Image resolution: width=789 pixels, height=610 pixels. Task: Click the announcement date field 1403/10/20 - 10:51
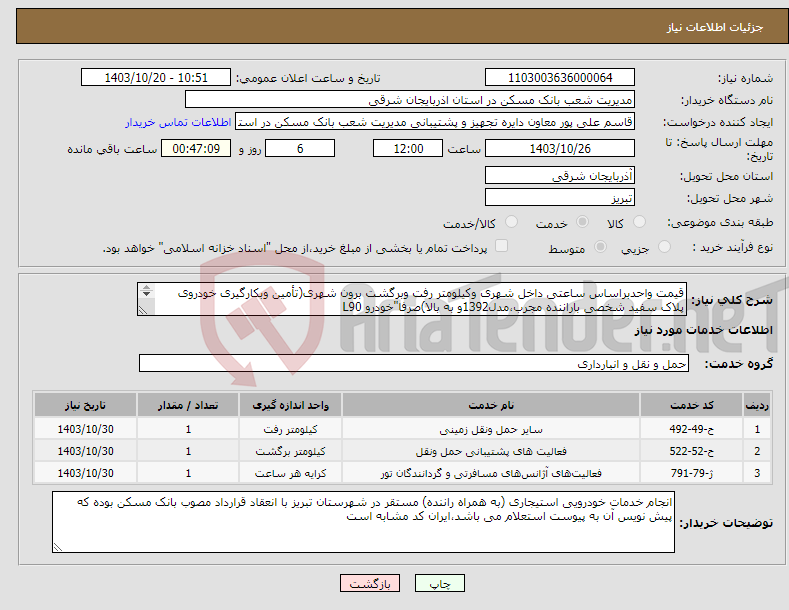click(156, 78)
